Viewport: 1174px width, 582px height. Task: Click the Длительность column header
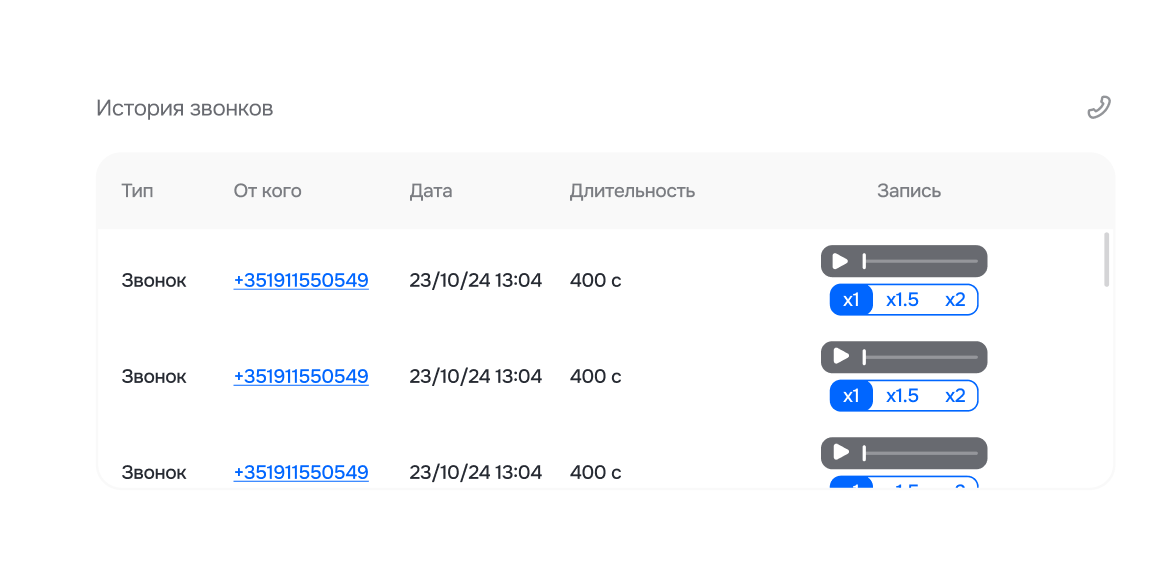click(x=632, y=191)
